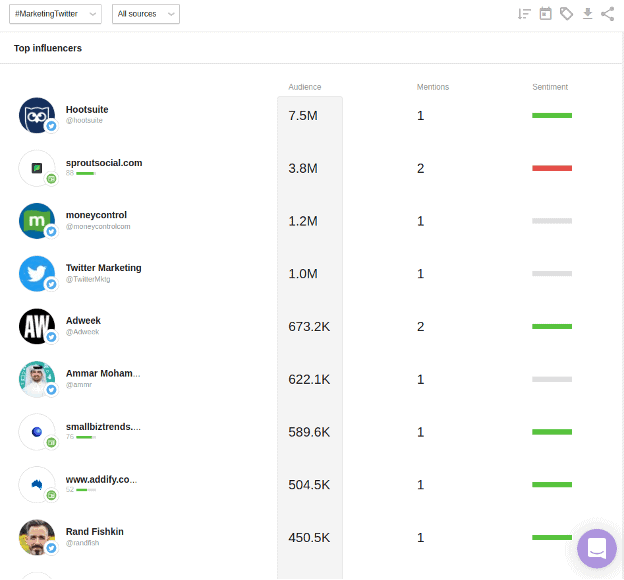Click Rand Fishkin green sentiment bar

click(552, 537)
